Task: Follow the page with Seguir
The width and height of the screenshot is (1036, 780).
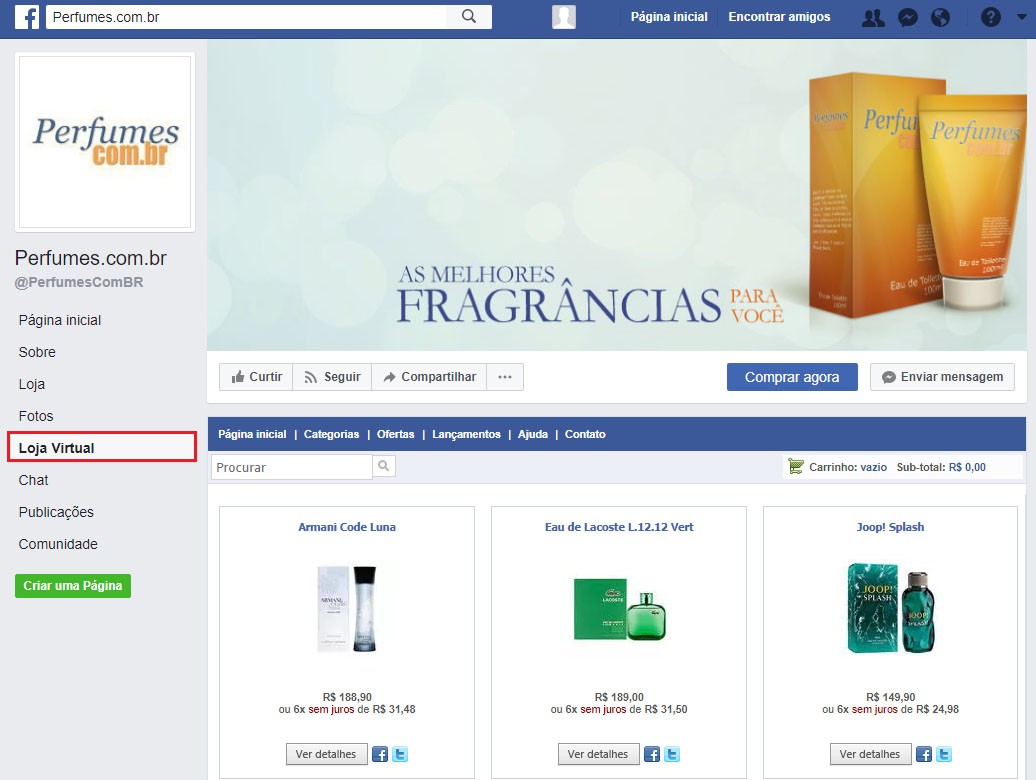Action: point(332,376)
